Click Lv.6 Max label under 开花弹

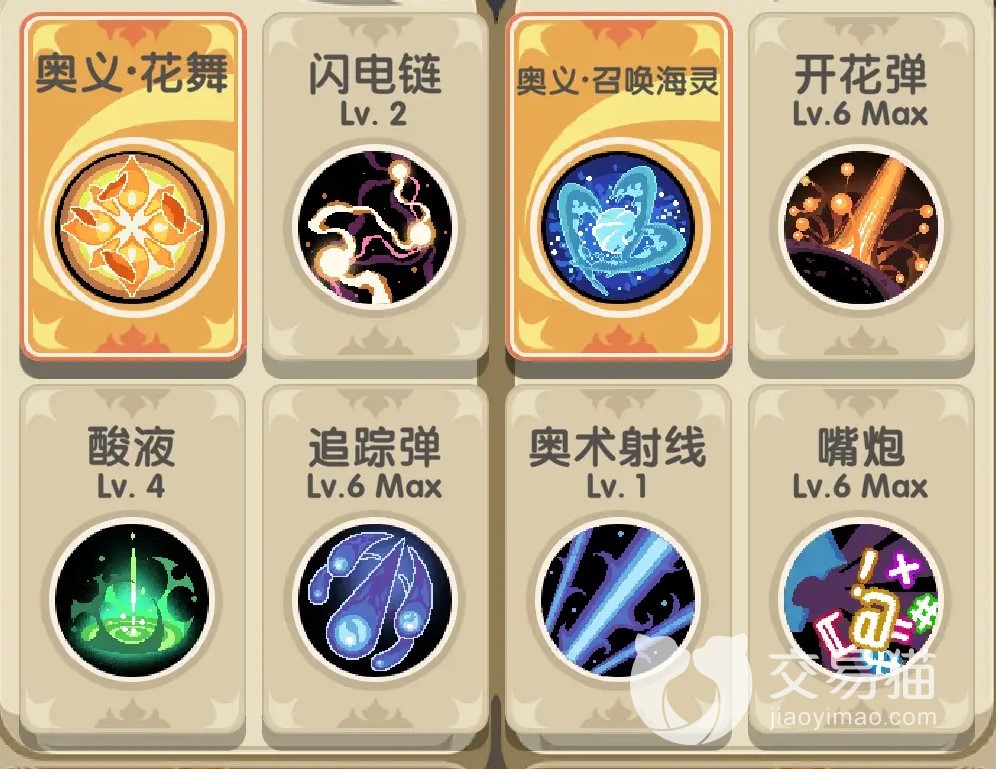click(x=860, y=114)
